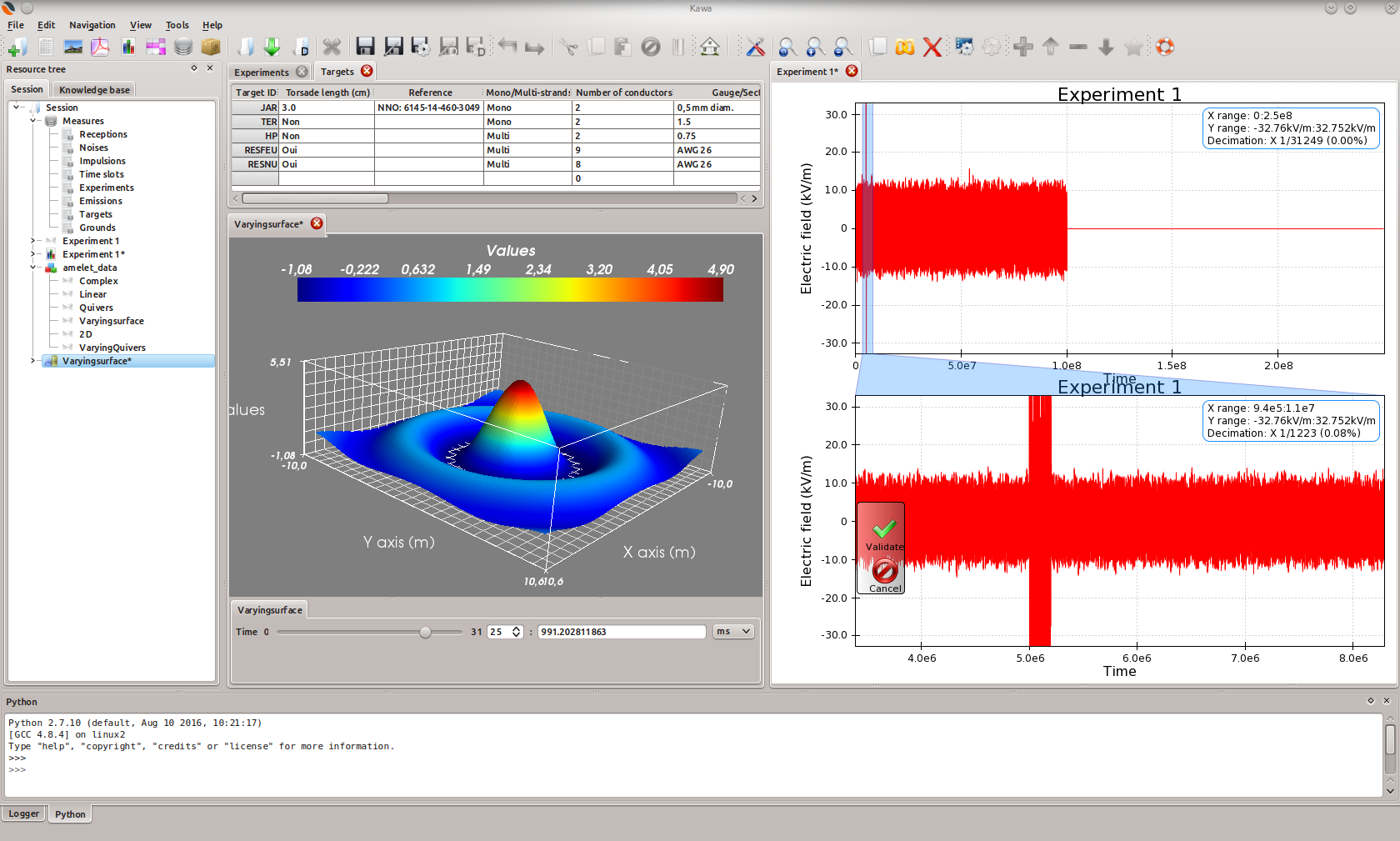Click the save-with-gear settings icon
Viewport: 1400px width, 841px height.
pos(421,47)
